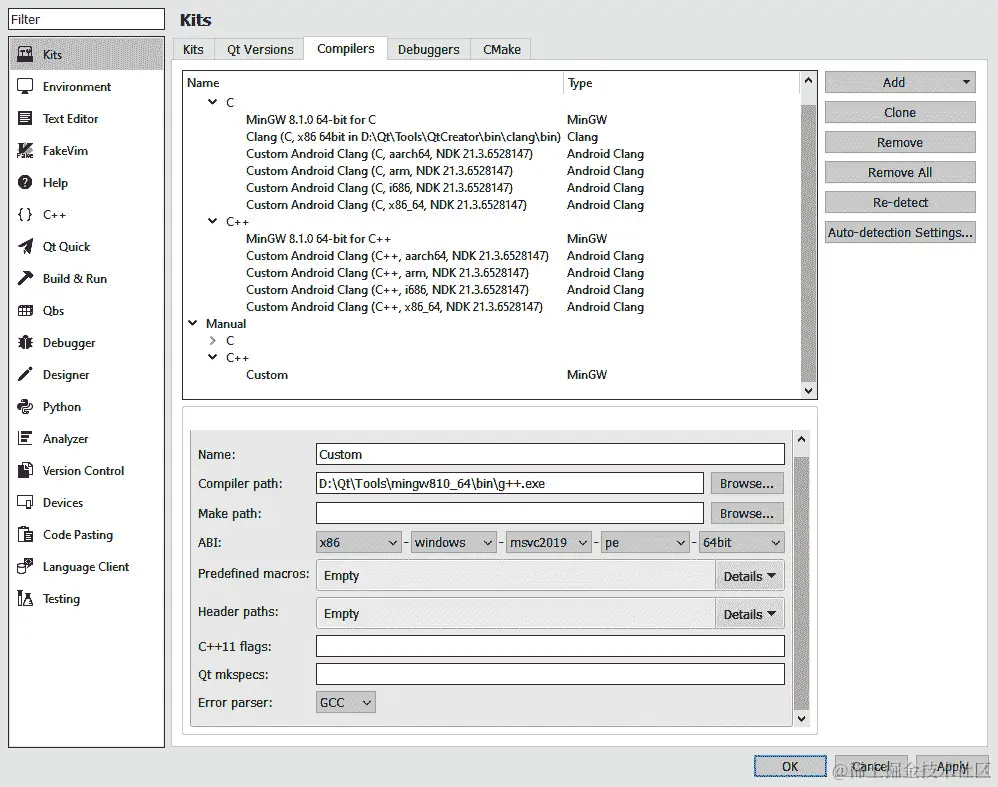
Task: Collapse the Manual compilers group
Action: [193, 323]
